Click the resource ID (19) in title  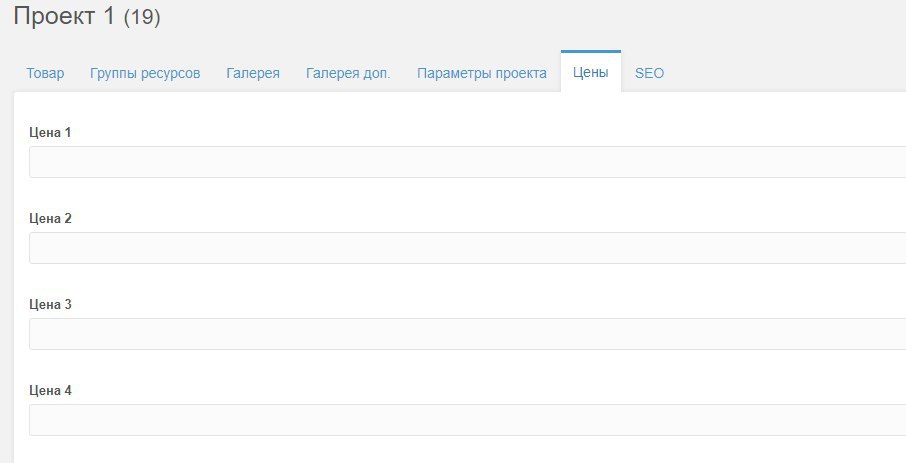click(x=142, y=17)
